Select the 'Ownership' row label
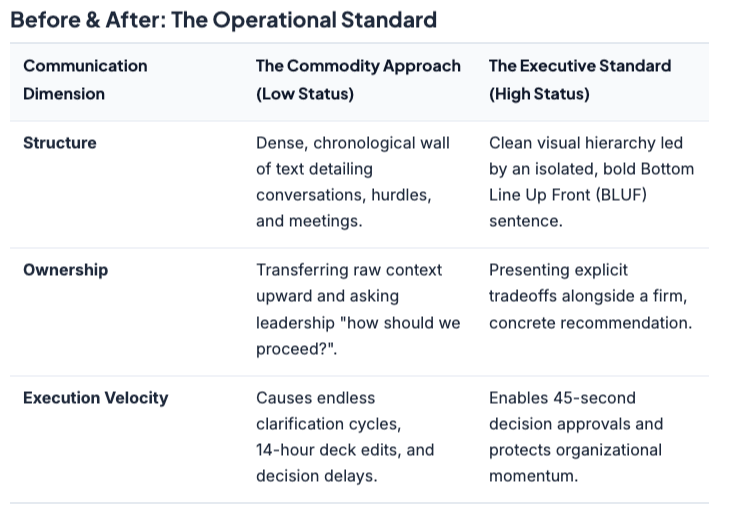The width and height of the screenshot is (736, 531). point(65,270)
